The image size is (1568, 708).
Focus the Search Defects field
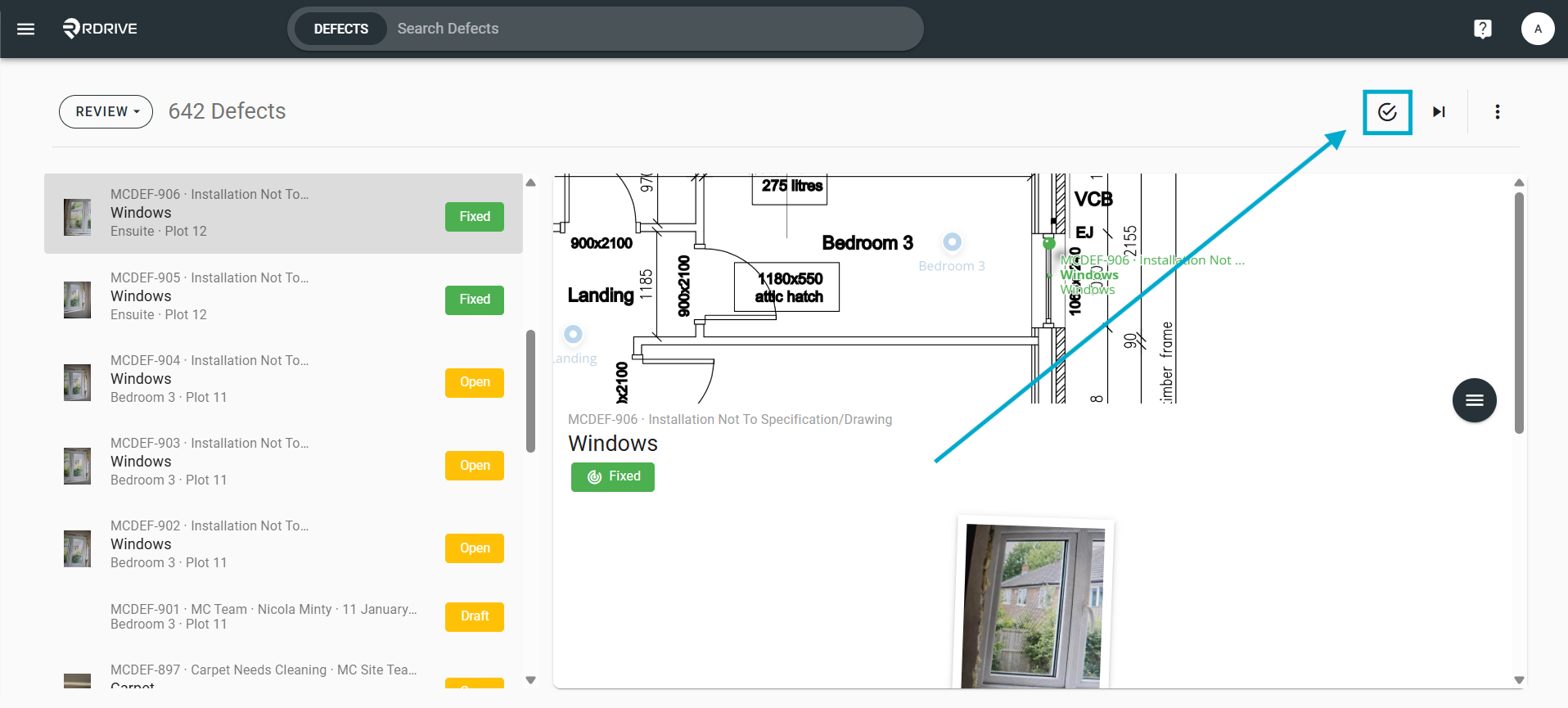[x=655, y=29]
